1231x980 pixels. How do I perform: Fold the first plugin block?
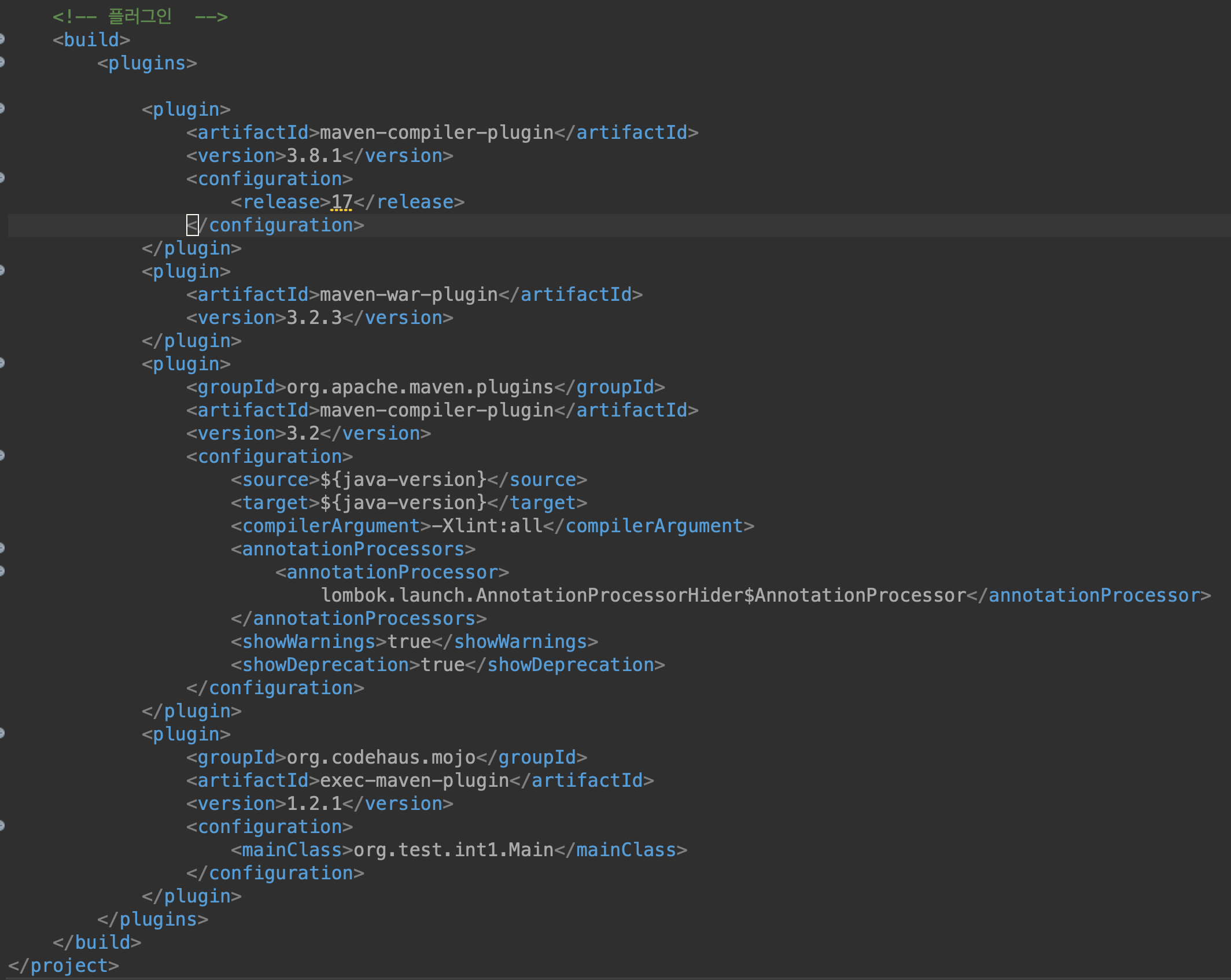pyautogui.click(x=2, y=109)
